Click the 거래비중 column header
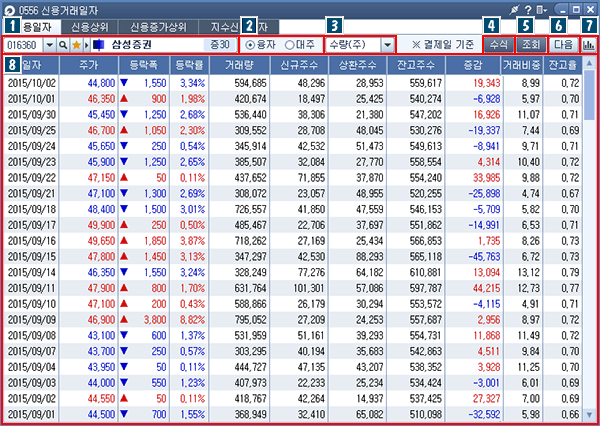This screenshot has width=600, height=426. pyautogui.click(x=522, y=65)
